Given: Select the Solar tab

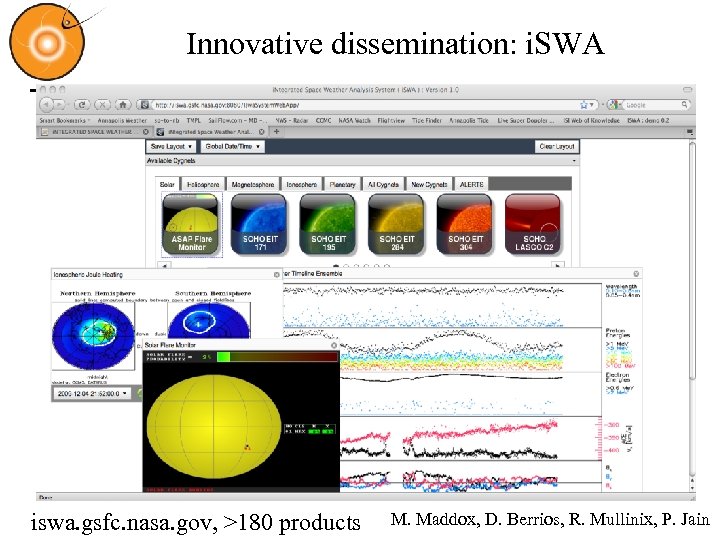Looking at the screenshot, I should point(167,185).
